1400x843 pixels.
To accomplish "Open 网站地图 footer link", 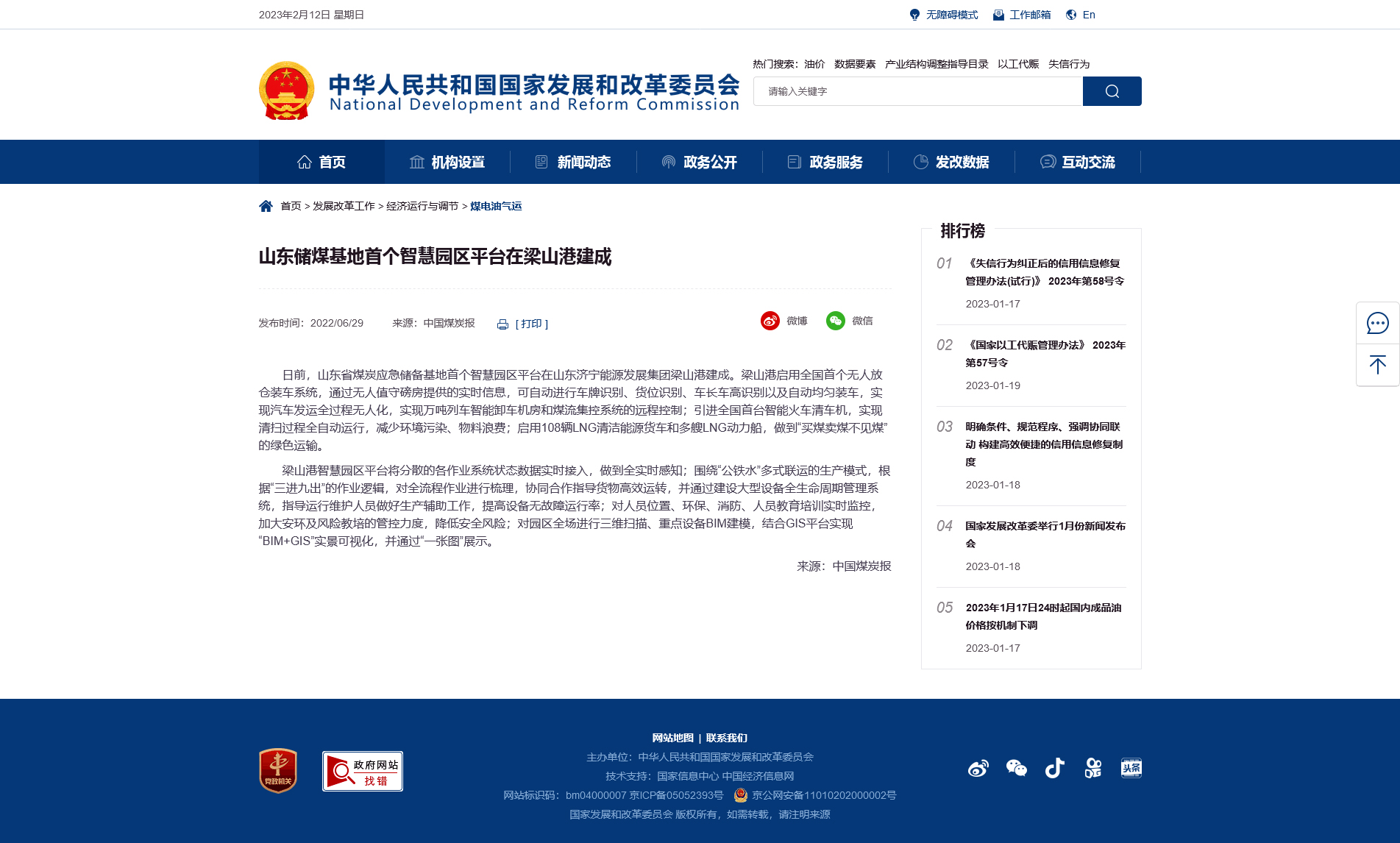I will (x=672, y=738).
